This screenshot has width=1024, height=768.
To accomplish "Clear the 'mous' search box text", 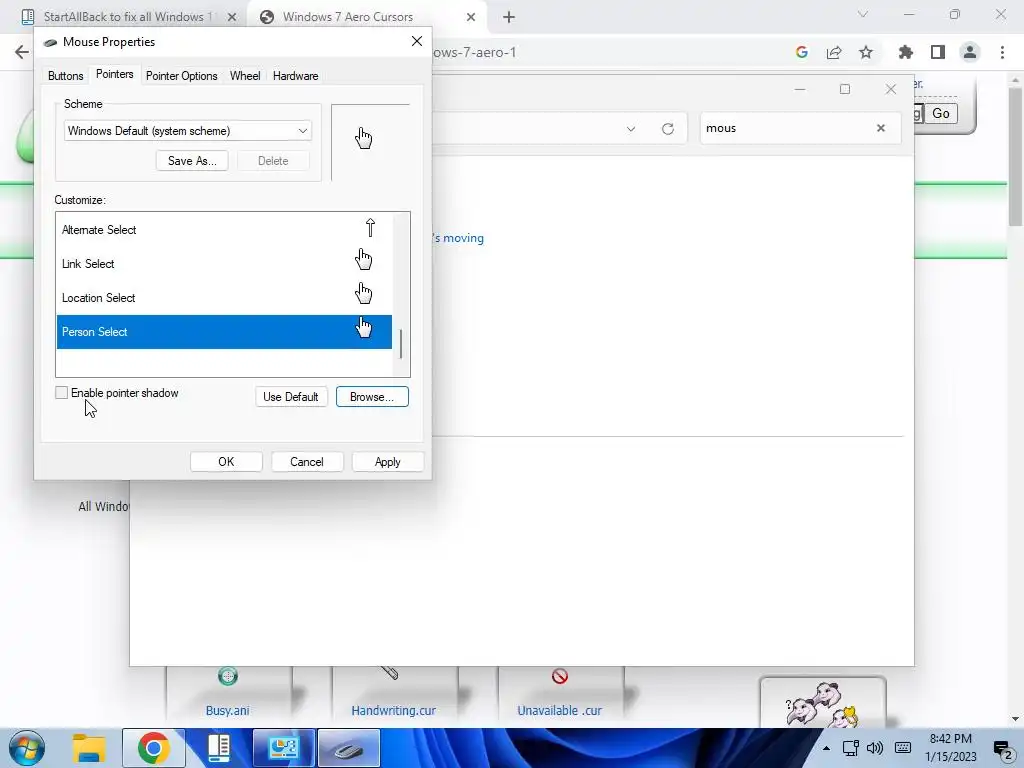I will coord(880,128).
